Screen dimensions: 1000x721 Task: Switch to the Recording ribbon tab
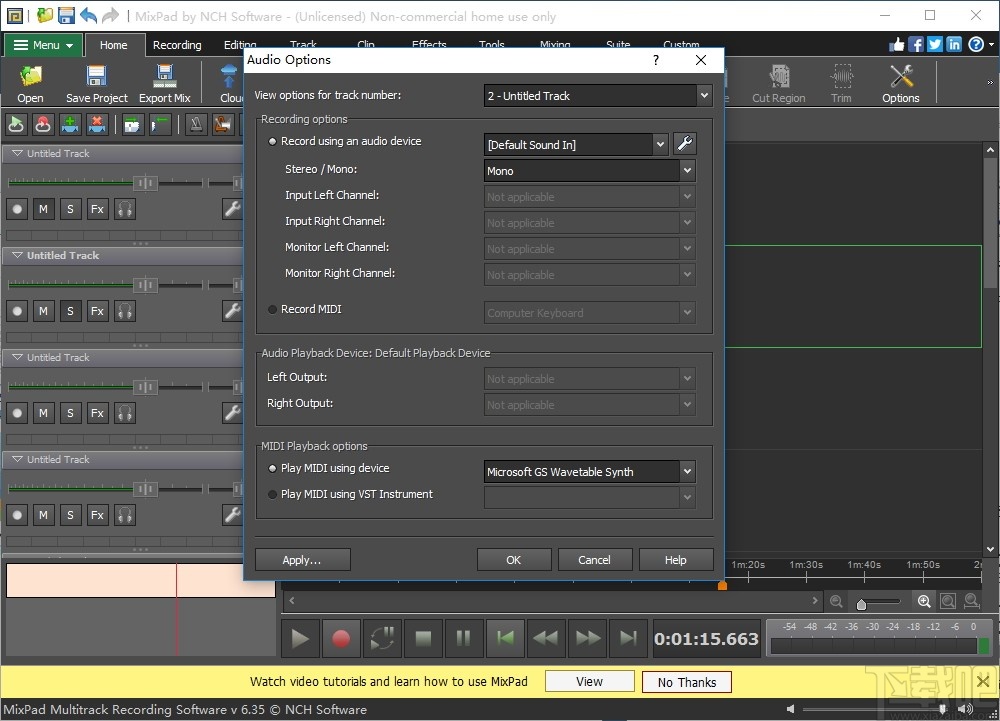coord(177,45)
